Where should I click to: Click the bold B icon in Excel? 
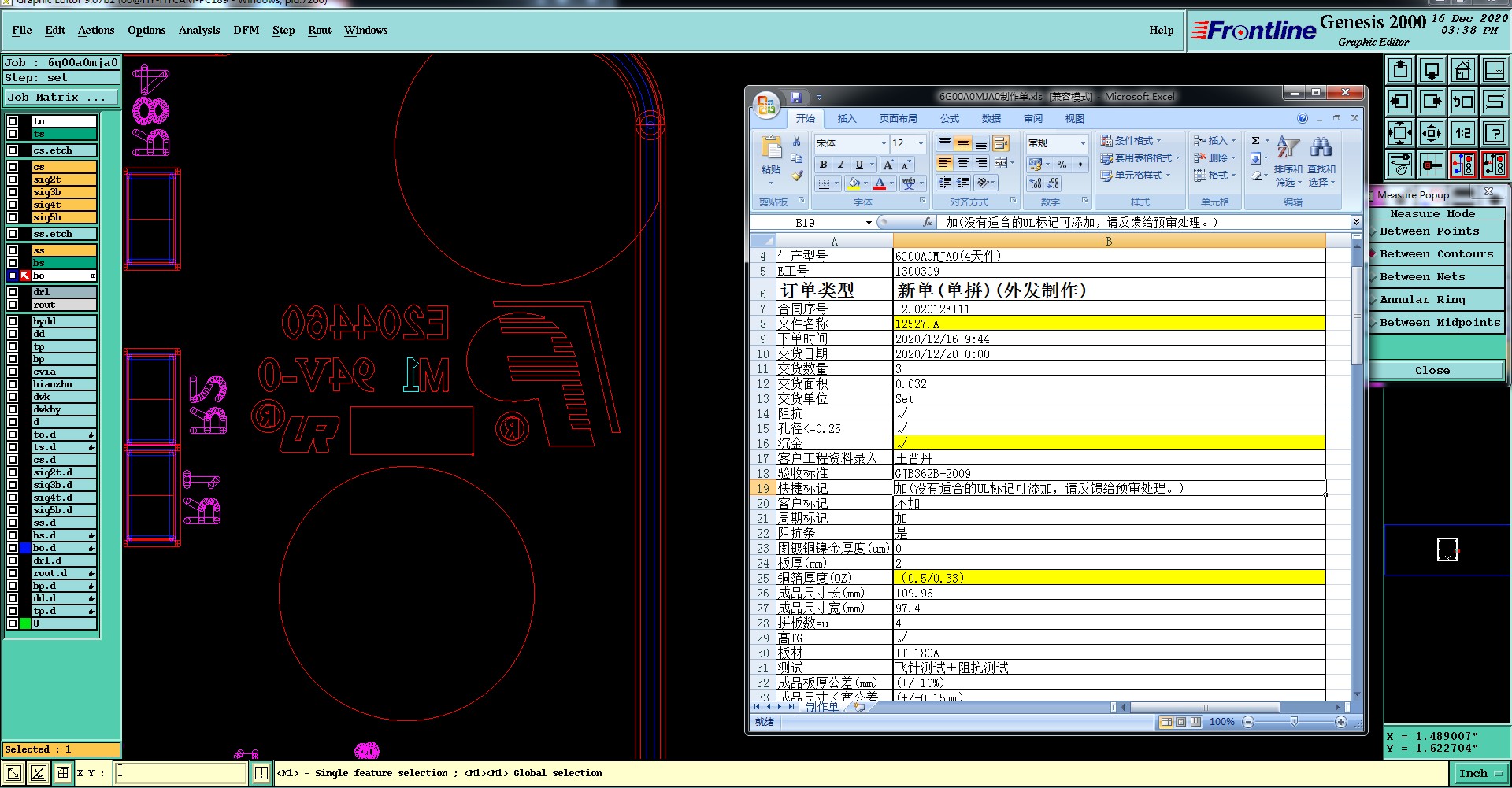(x=823, y=165)
